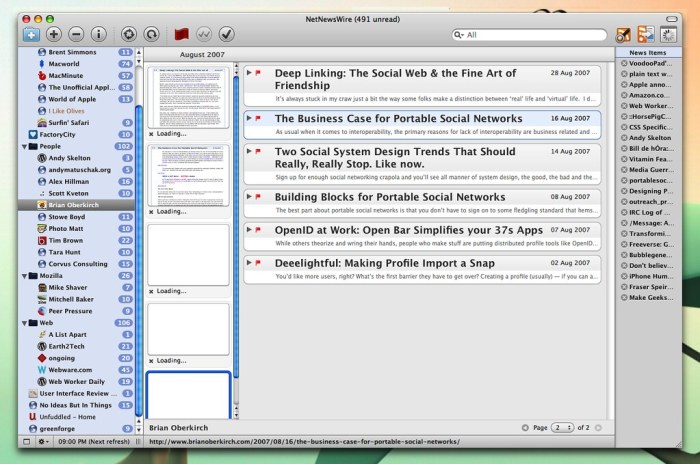Viewport: 700px width, 464px height.
Task: Select the Stowe Boyd feed
Action: click(76, 217)
